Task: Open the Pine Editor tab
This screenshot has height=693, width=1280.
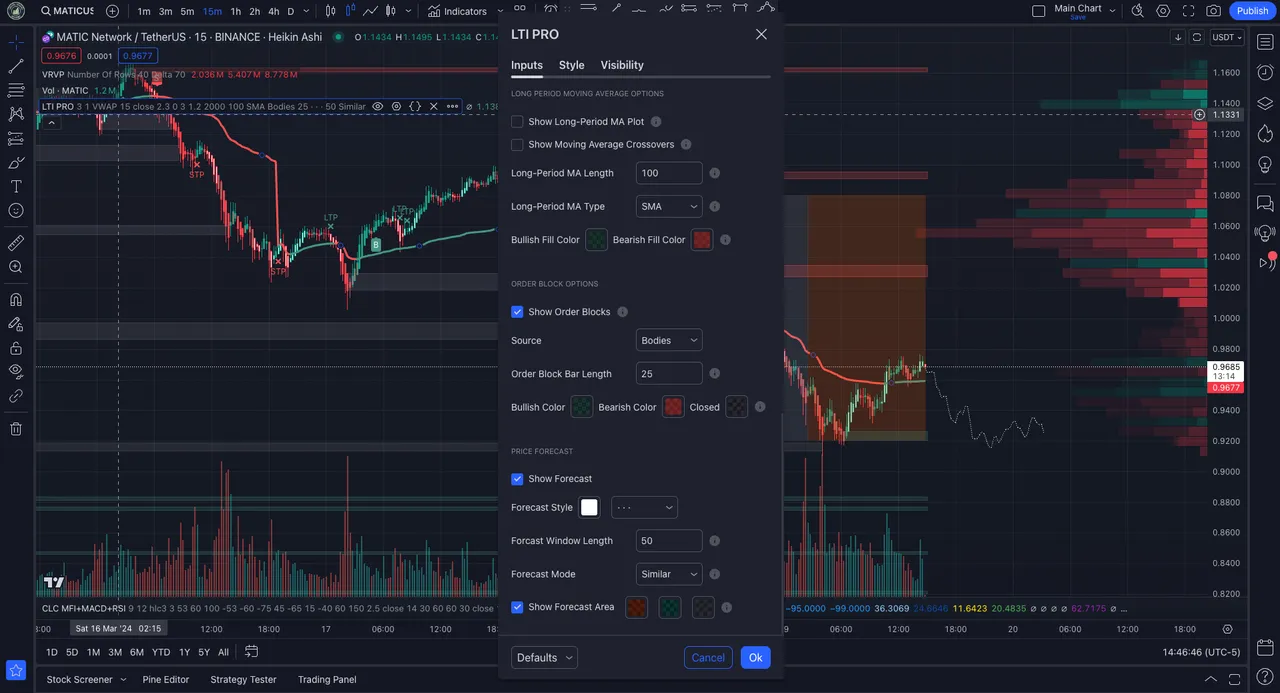Action: coord(166,679)
